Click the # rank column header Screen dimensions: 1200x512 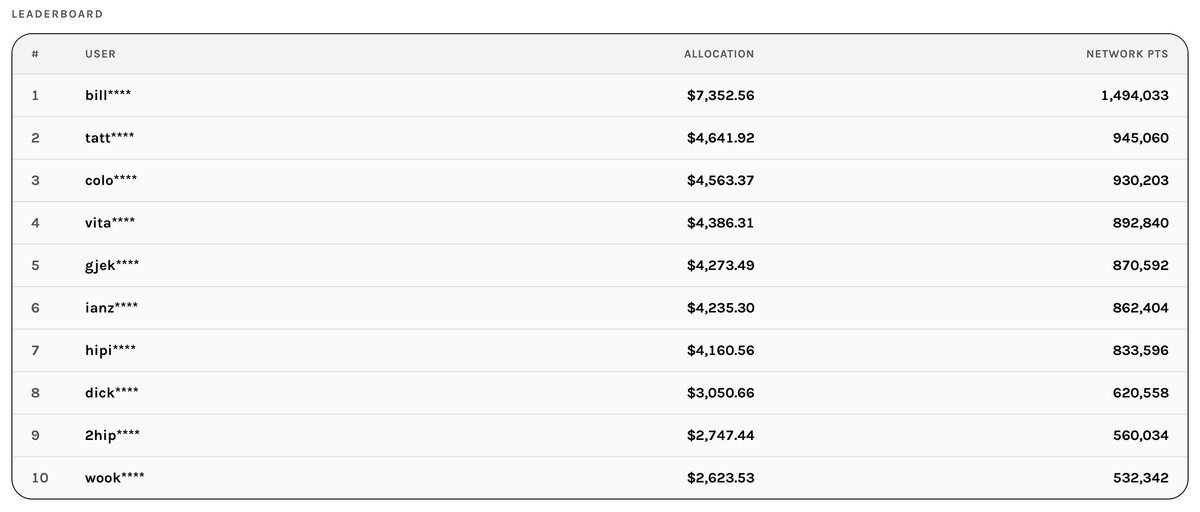point(35,54)
